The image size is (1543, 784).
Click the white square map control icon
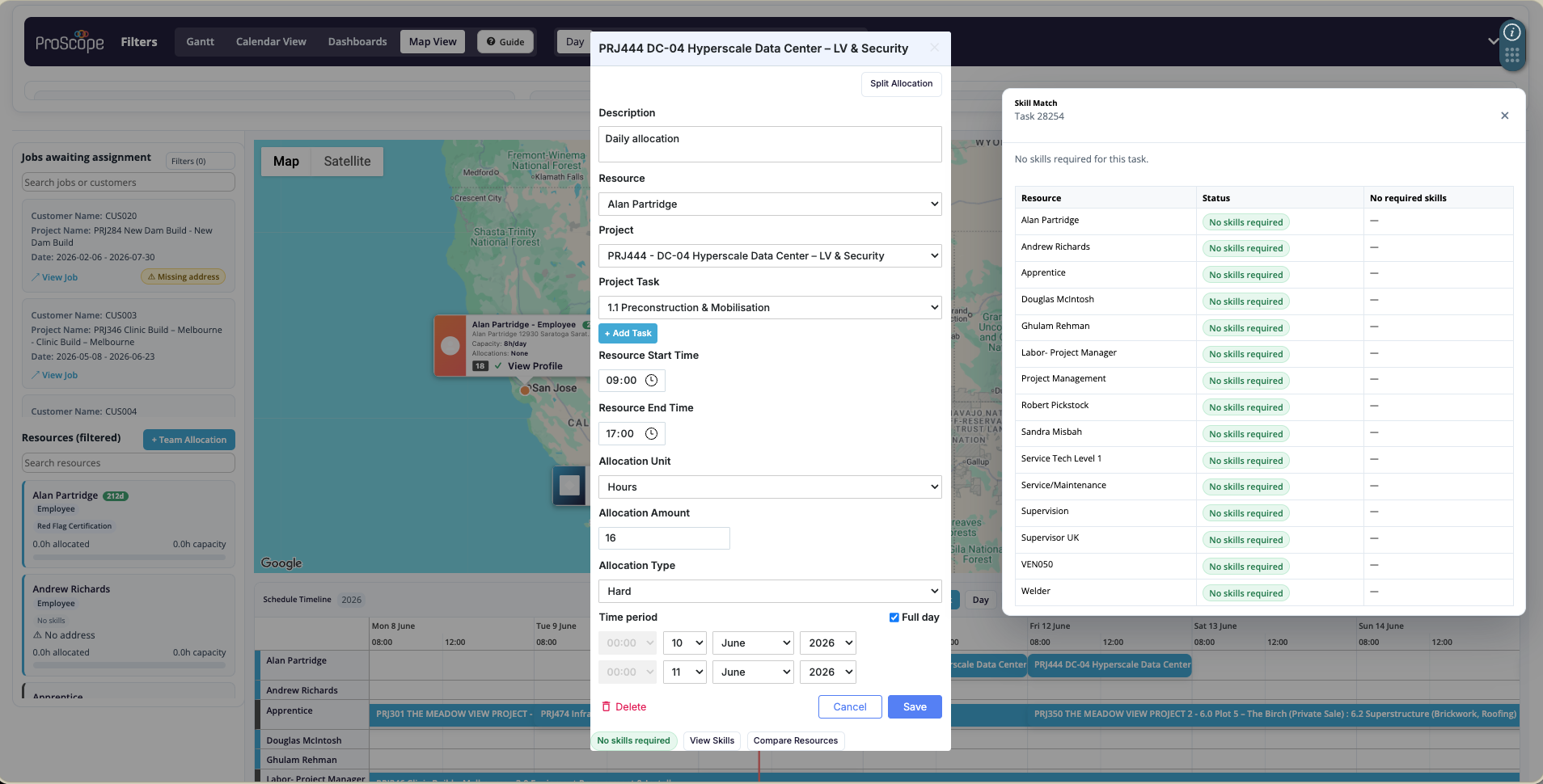pos(569,485)
